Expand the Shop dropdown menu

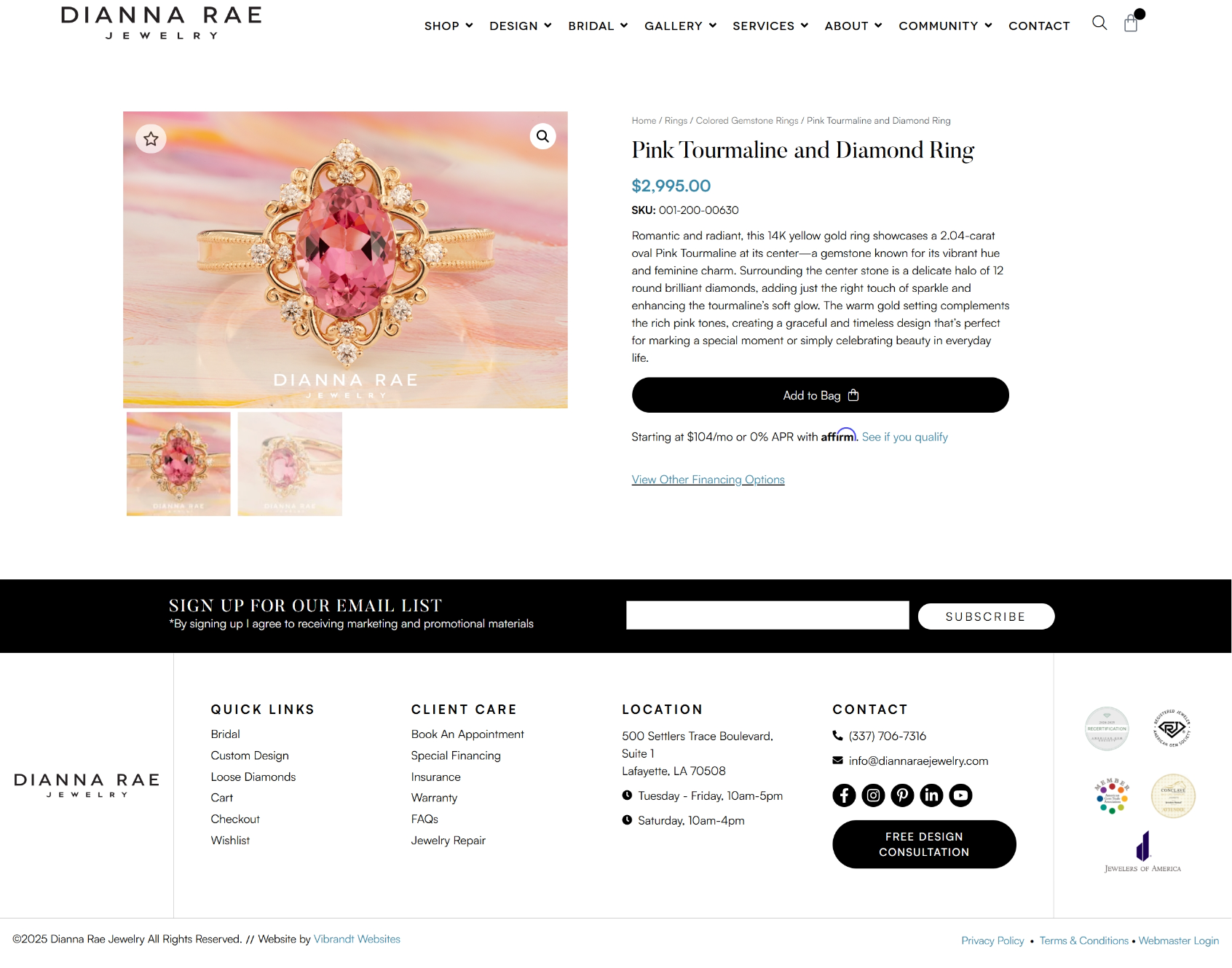(449, 25)
